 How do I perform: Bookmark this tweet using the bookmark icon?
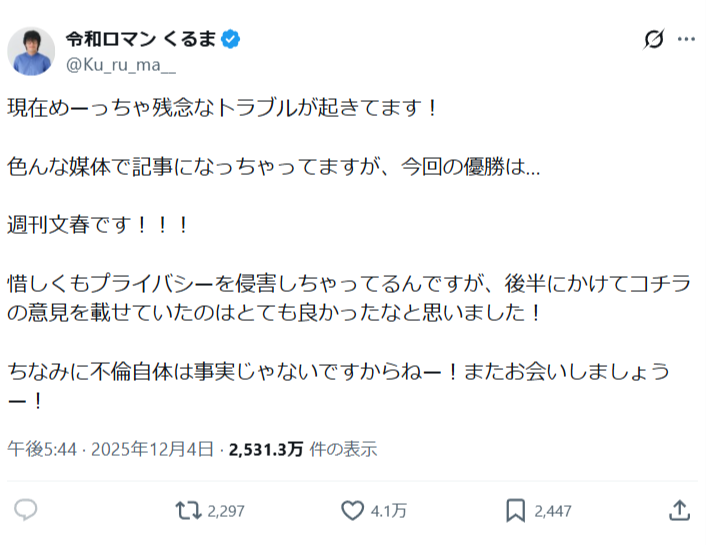pos(516,510)
